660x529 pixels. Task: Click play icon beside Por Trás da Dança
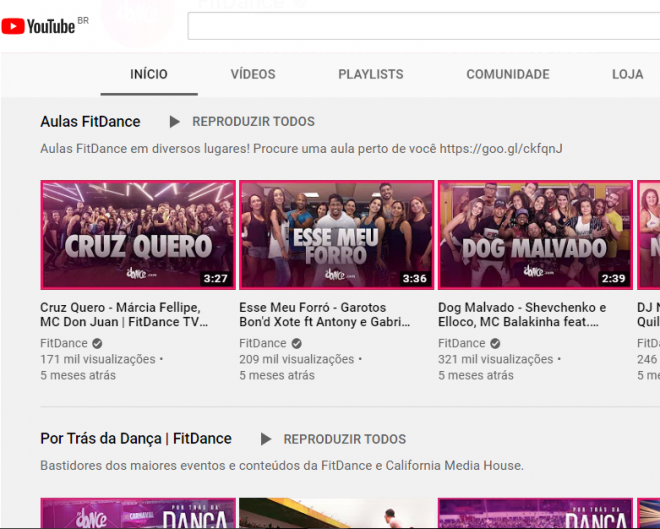(266, 439)
